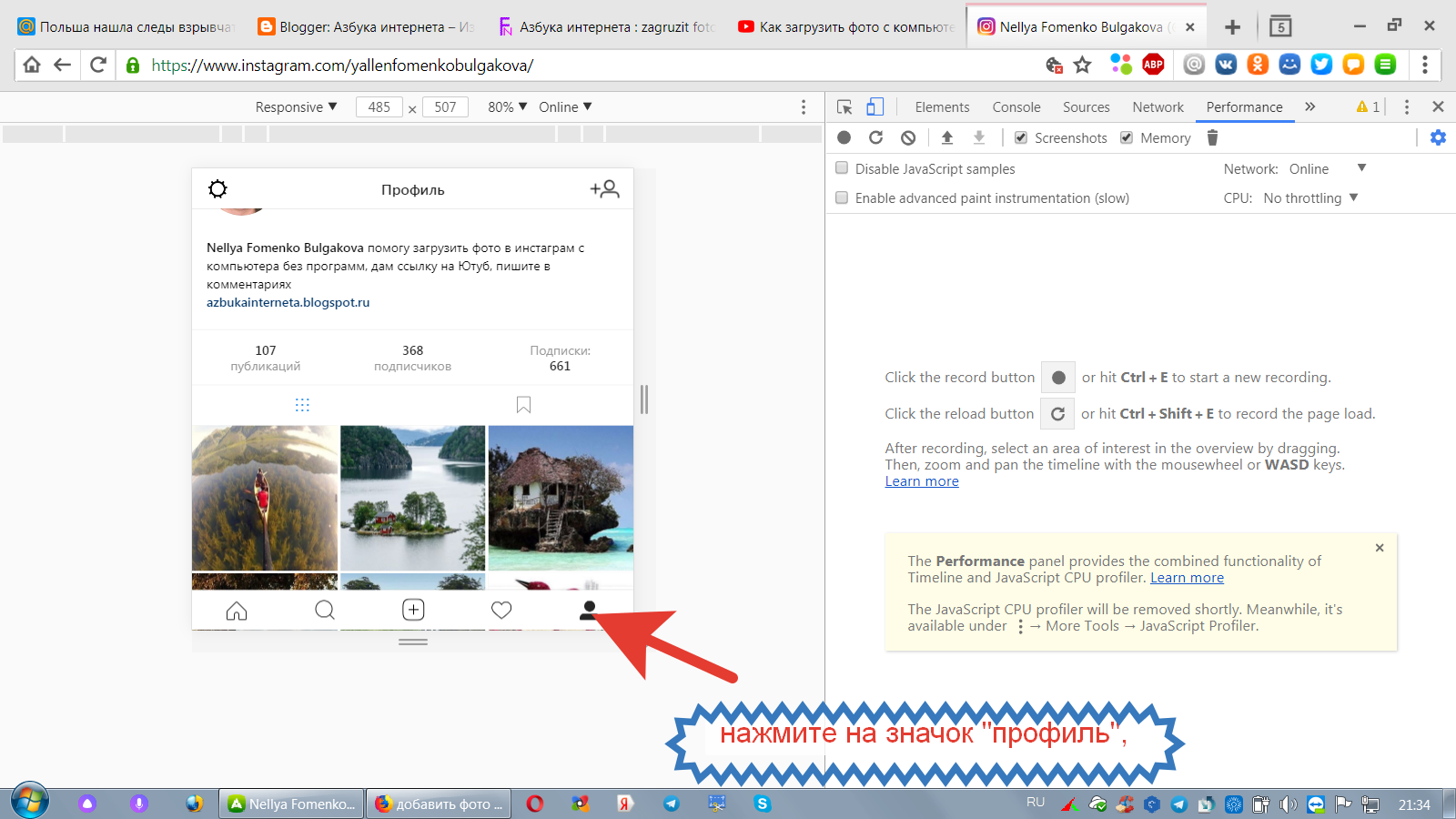
Task: Switch to the Sources tab
Action: [x=1087, y=107]
